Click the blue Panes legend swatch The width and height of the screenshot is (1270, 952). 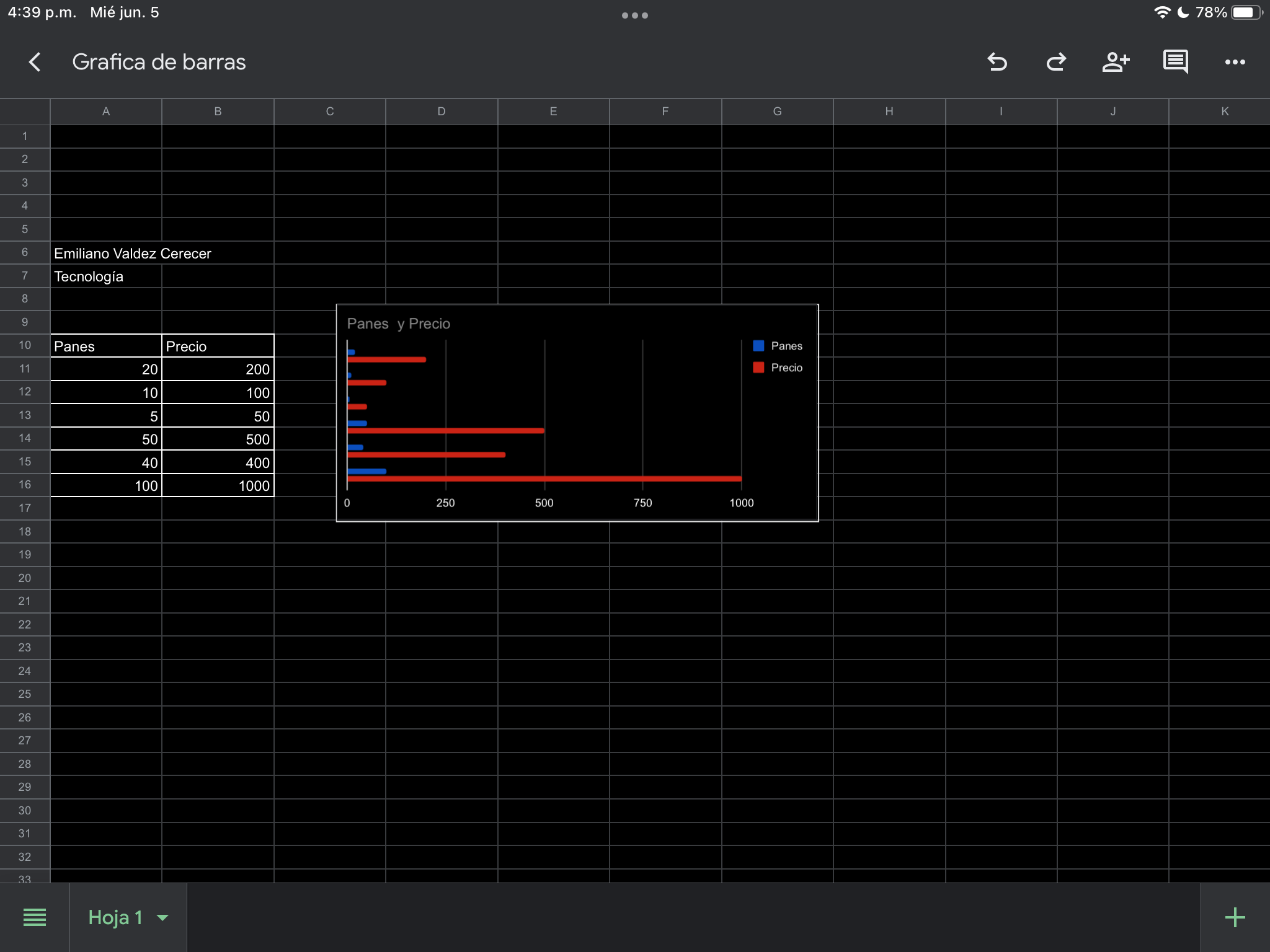pyautogui.click(x=758, y=346)
